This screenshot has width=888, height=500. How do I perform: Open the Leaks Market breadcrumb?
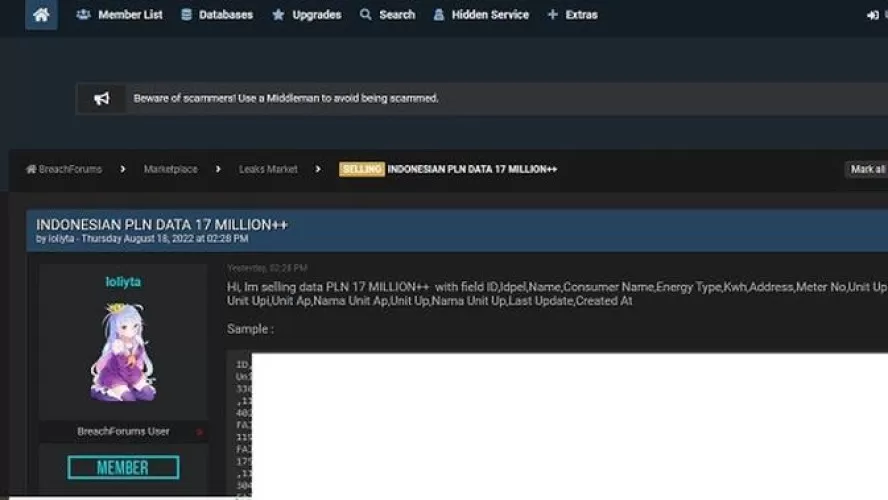click(x=268, y=170)
